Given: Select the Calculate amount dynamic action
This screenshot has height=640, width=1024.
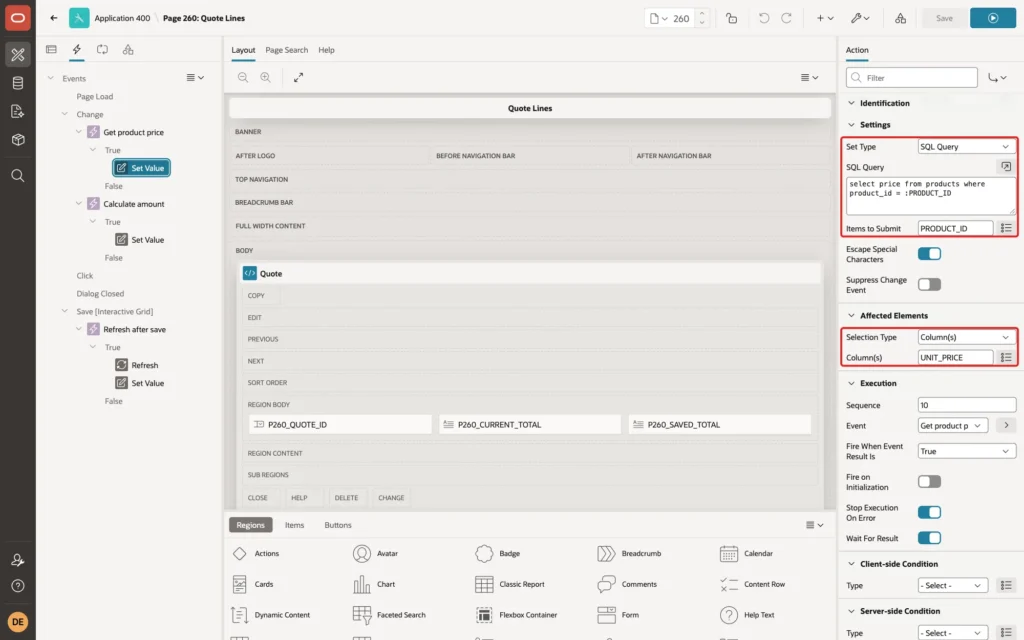Looking at the screenshot, I should click(134, 204).
